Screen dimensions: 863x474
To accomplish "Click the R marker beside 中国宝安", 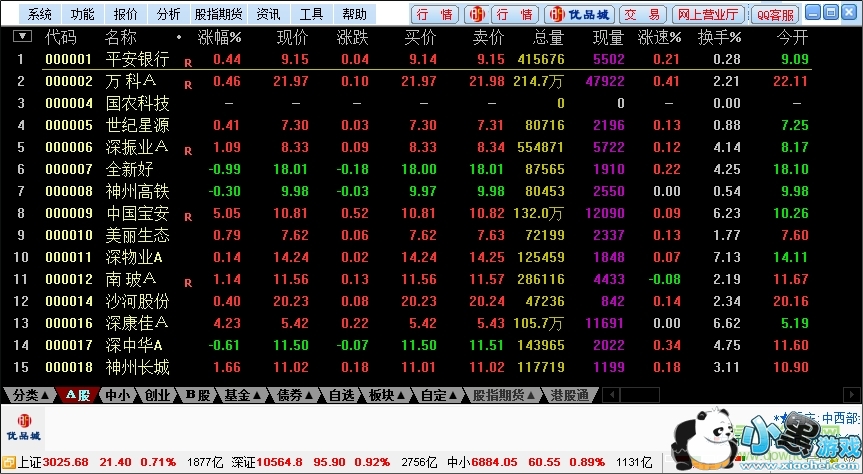I will pyautogui.click(x=188, y=217).
